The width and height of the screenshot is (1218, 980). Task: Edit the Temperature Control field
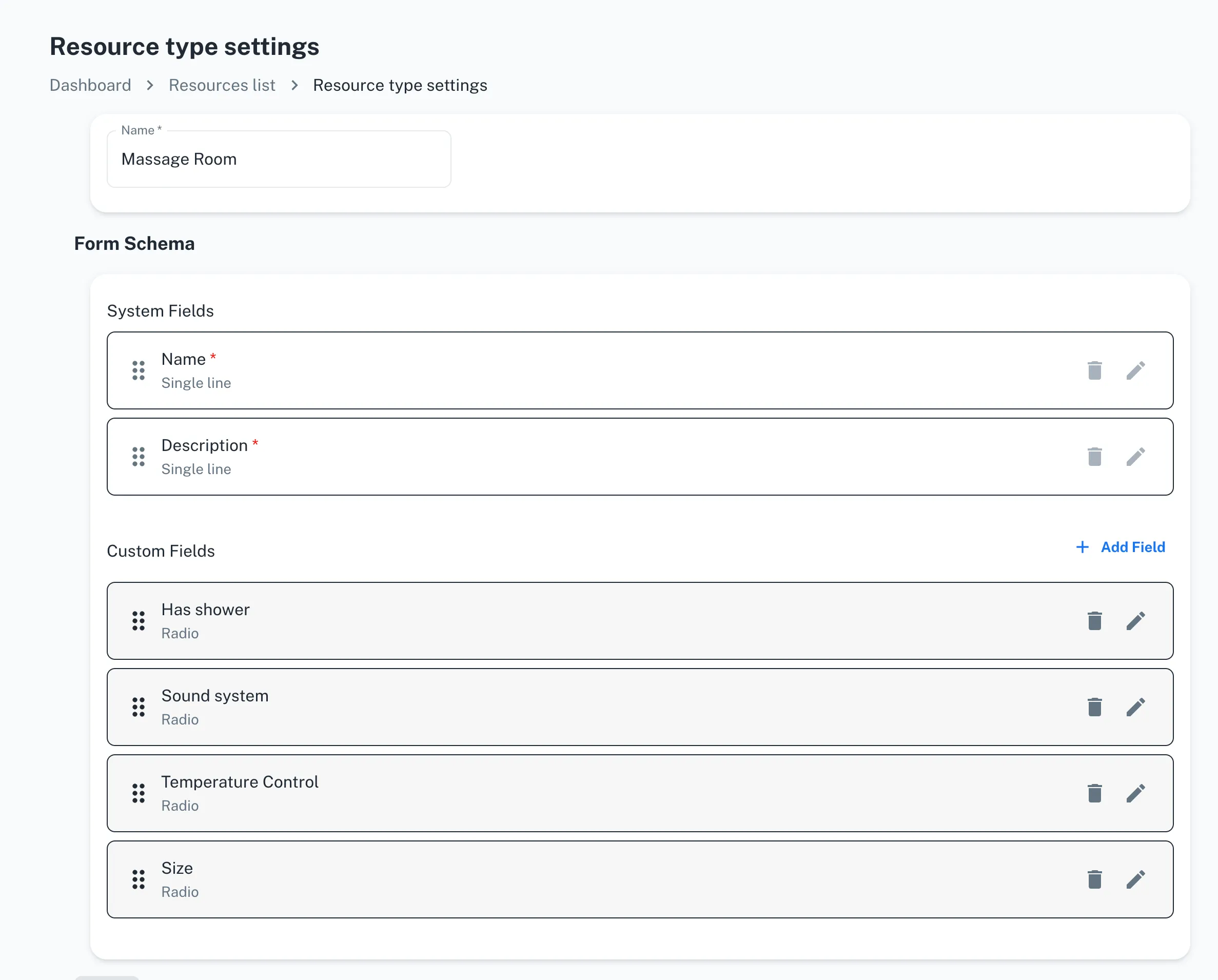click(x=1135, y=793)
